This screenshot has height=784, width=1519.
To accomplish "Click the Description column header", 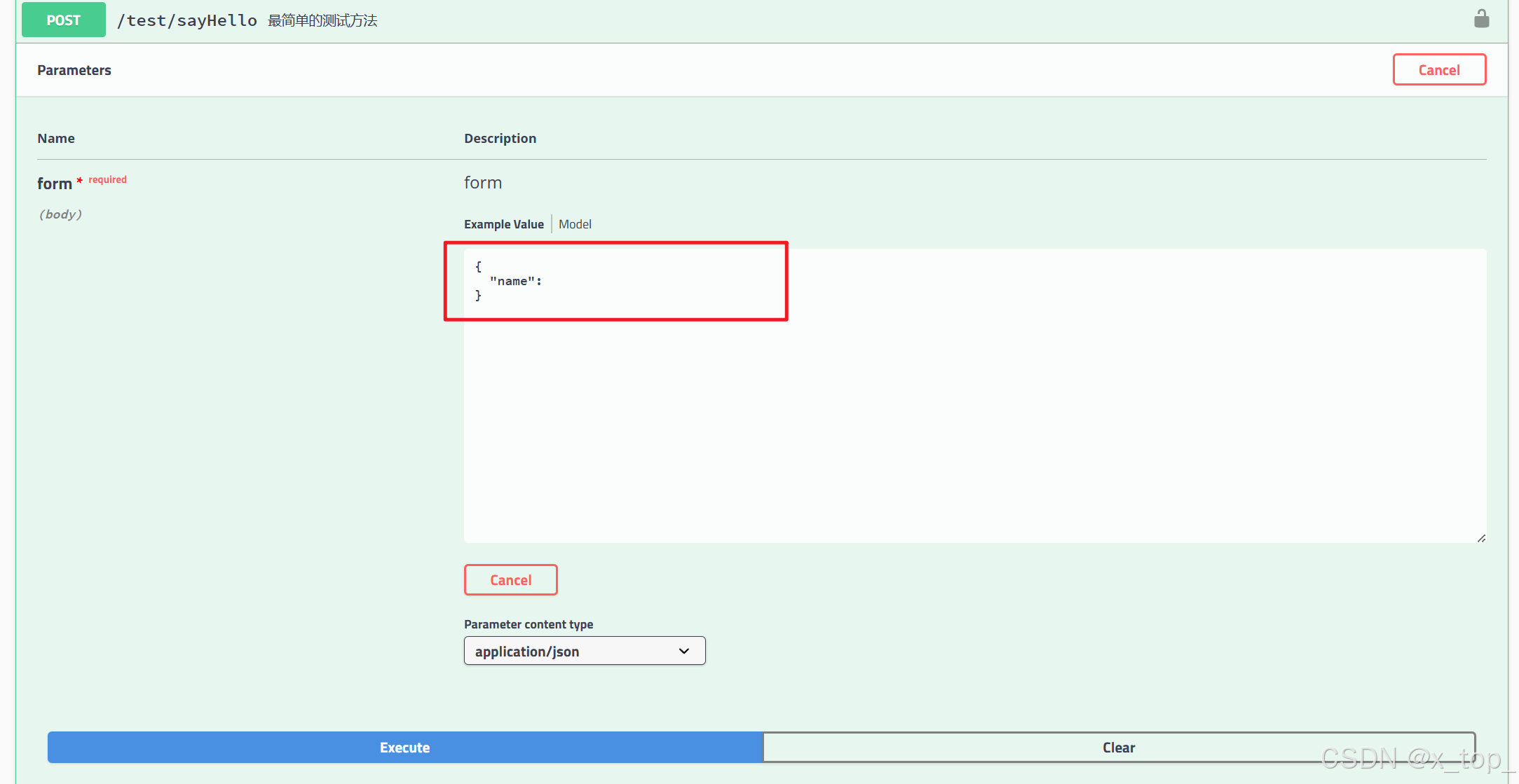I will point(500,139).
